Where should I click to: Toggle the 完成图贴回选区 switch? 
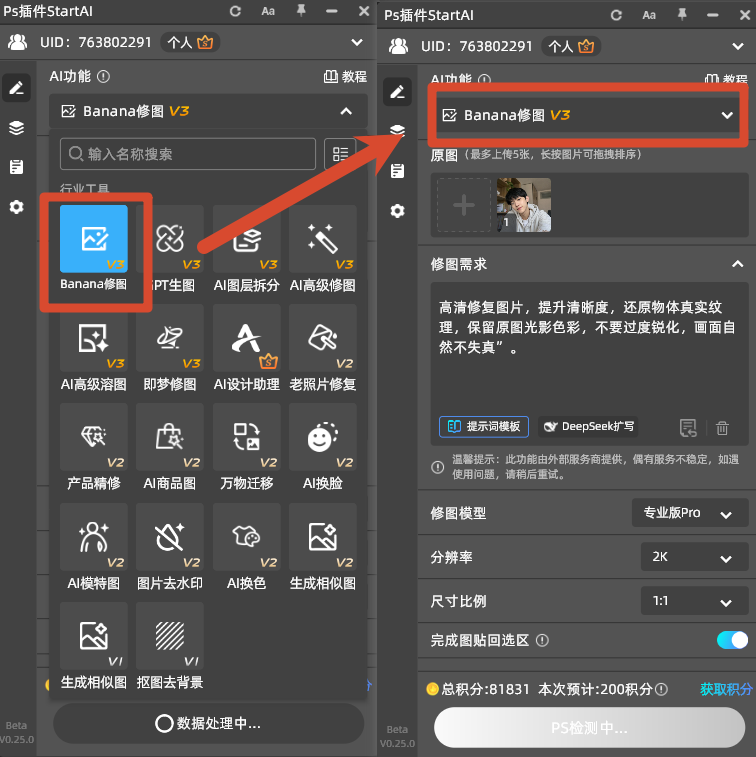point(732,640)
